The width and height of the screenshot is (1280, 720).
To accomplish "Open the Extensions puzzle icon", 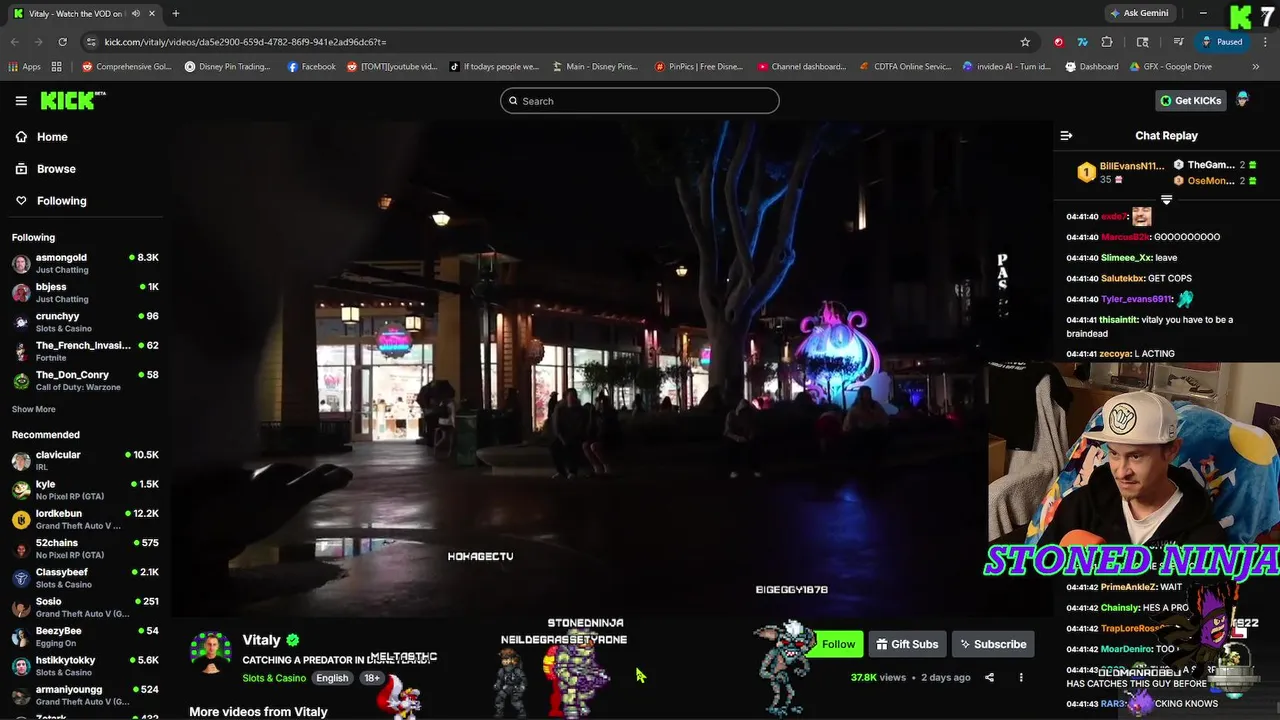I will click(x=1107, y=42).
